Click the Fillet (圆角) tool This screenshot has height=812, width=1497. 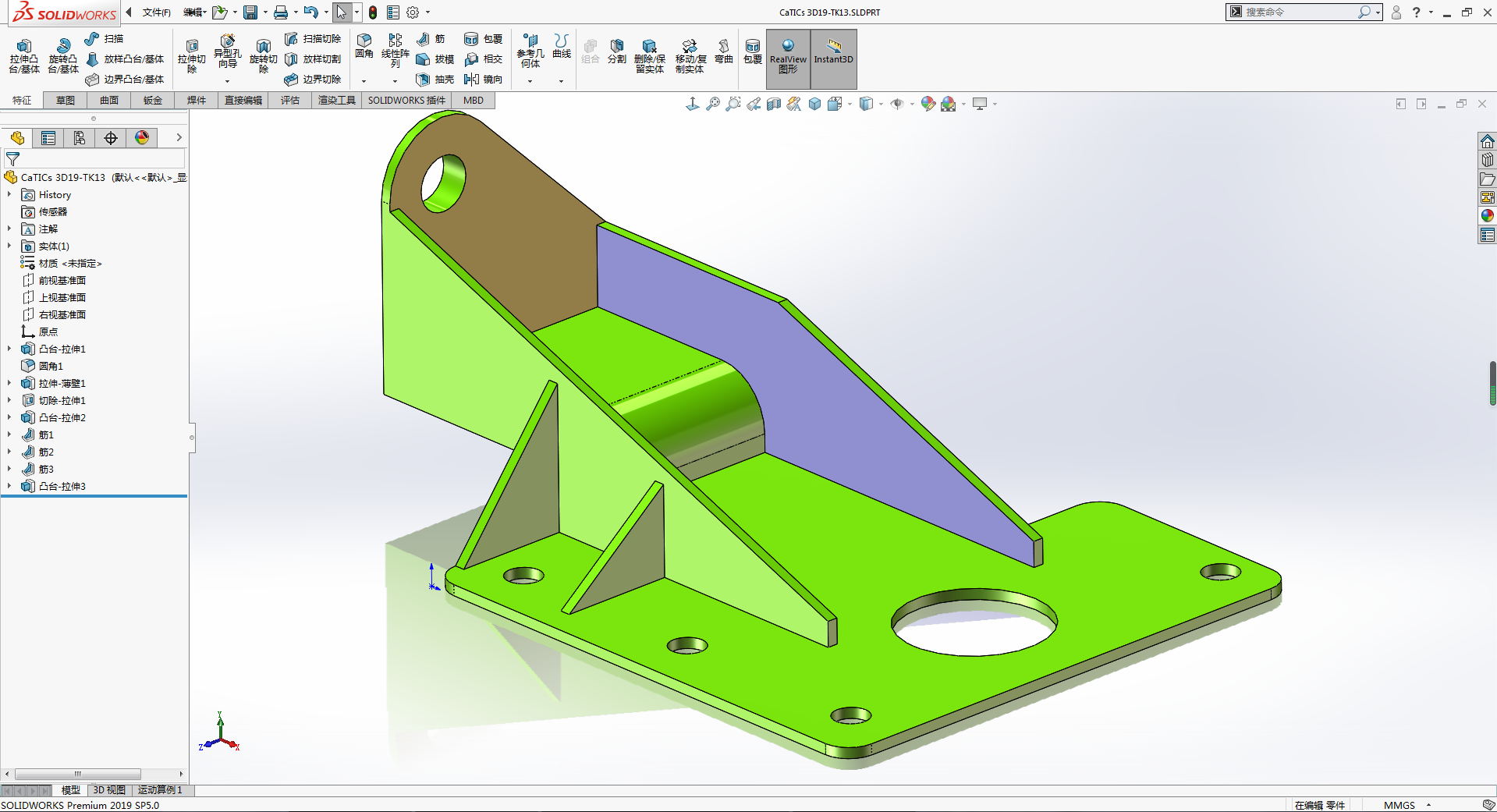click(364, 47)
